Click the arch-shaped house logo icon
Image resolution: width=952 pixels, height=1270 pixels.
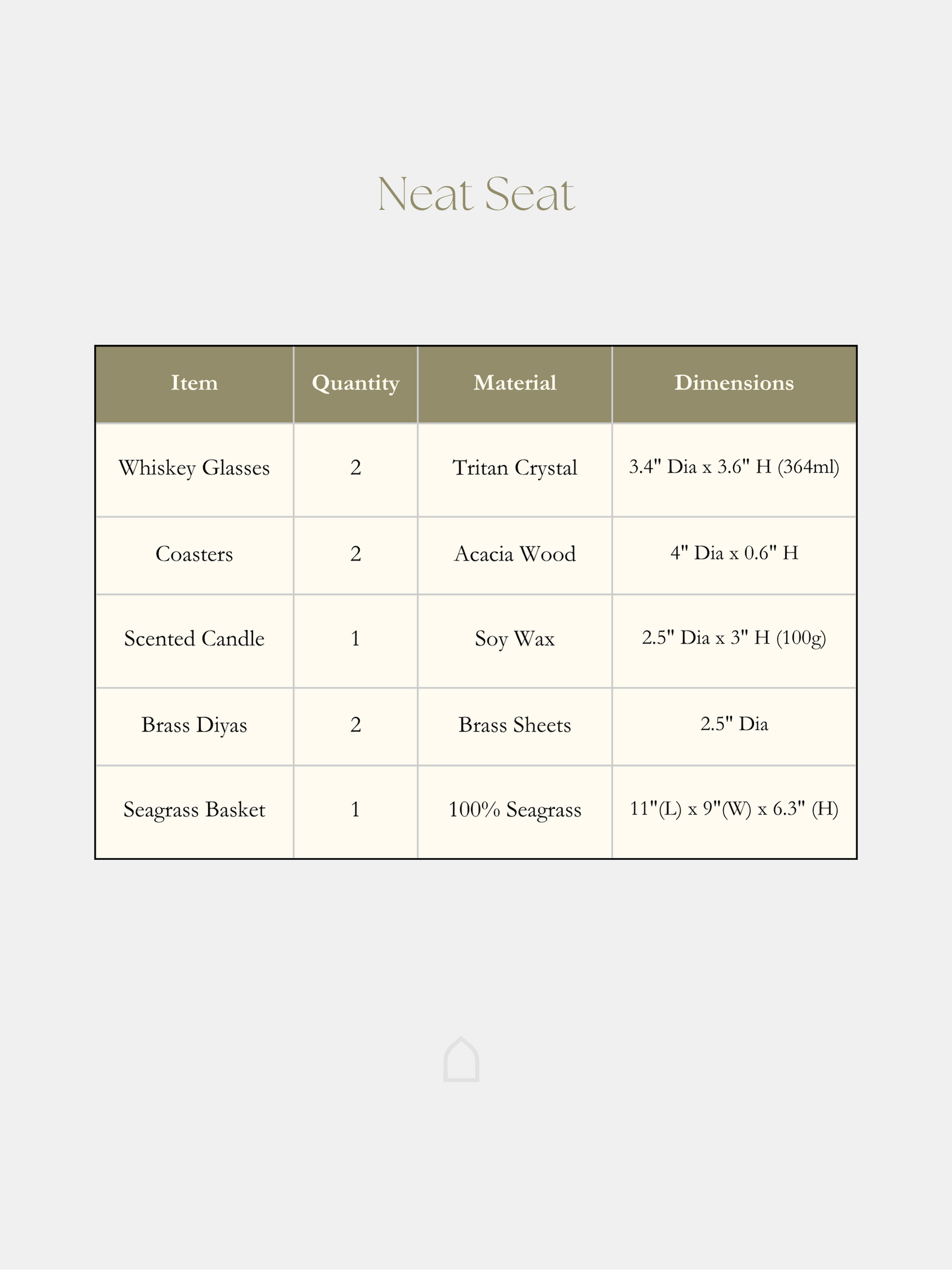(461, 1060)
